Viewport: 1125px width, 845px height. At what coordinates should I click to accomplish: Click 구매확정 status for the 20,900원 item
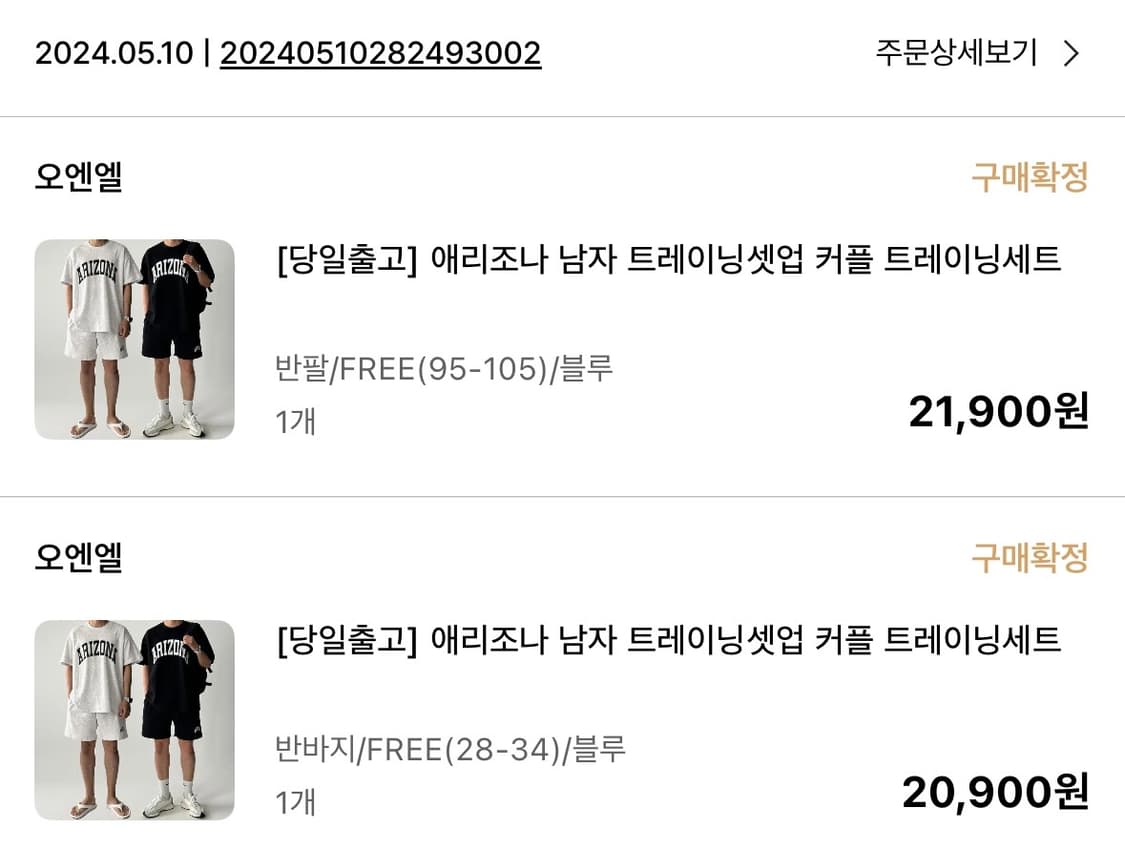(x=1029, y=558)
